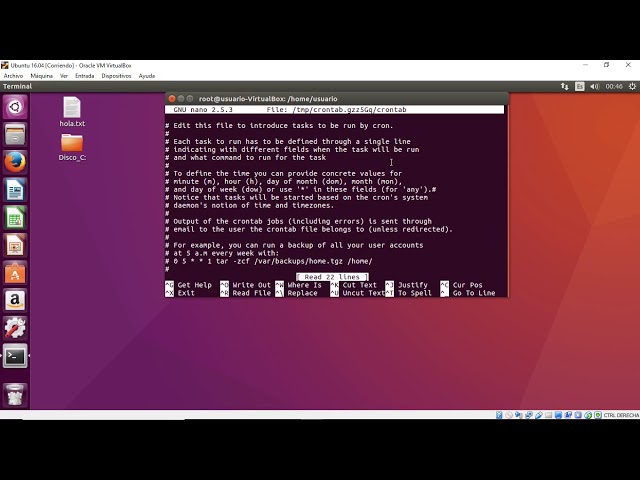Open LibreOffice Writer from the launcher
This screenshot has height=480, width=640.
[15, 190]
